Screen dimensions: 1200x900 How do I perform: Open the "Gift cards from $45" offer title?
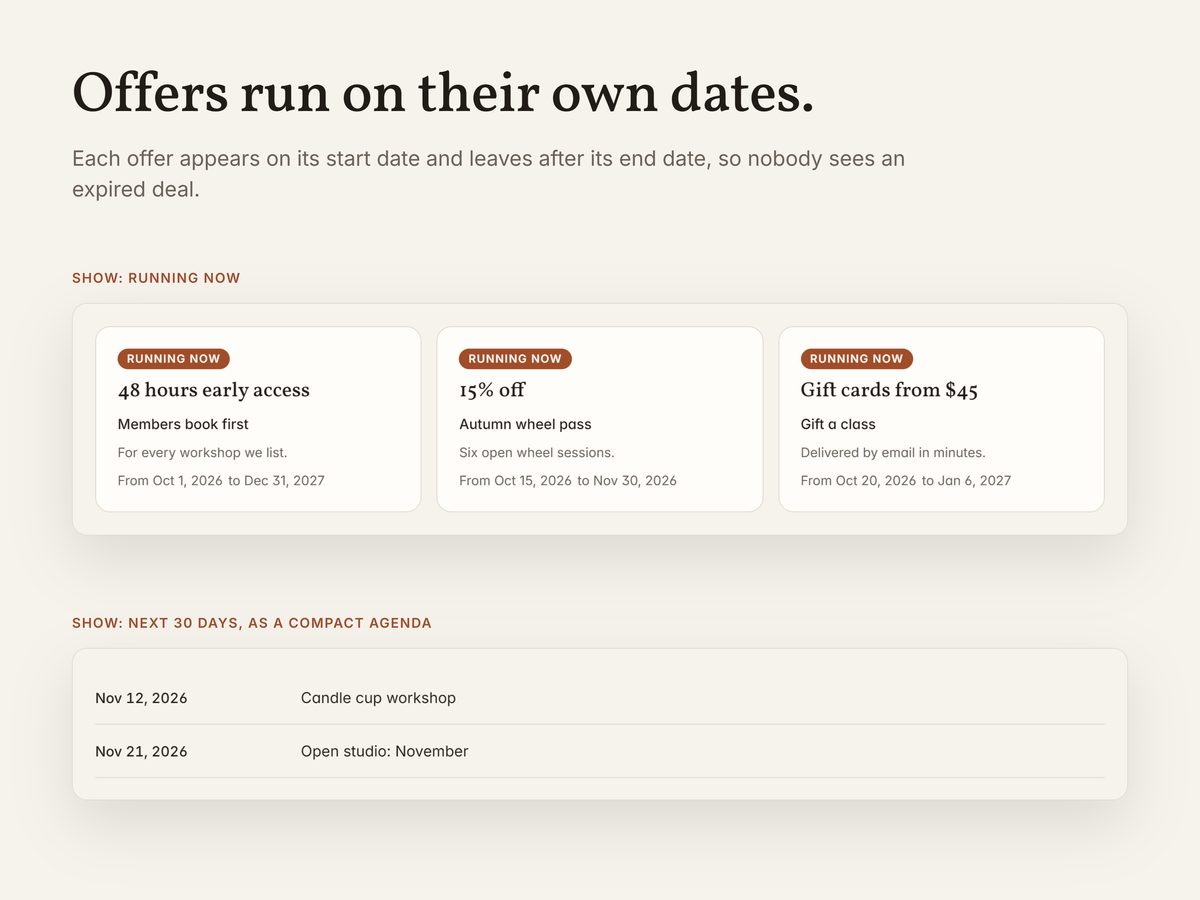(889, 390)
